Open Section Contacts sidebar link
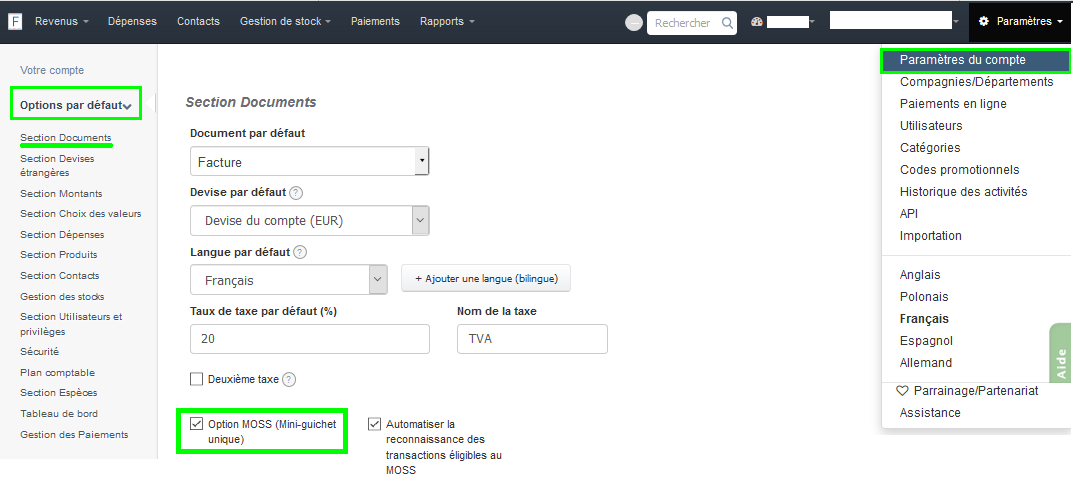 click(x=60, y=275)
